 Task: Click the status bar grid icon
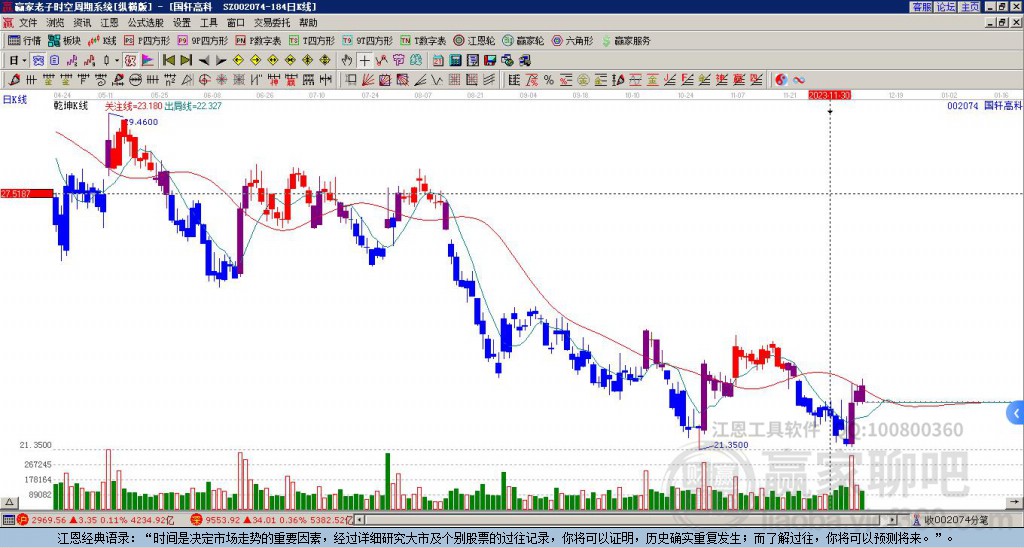(x=8, y=520)
